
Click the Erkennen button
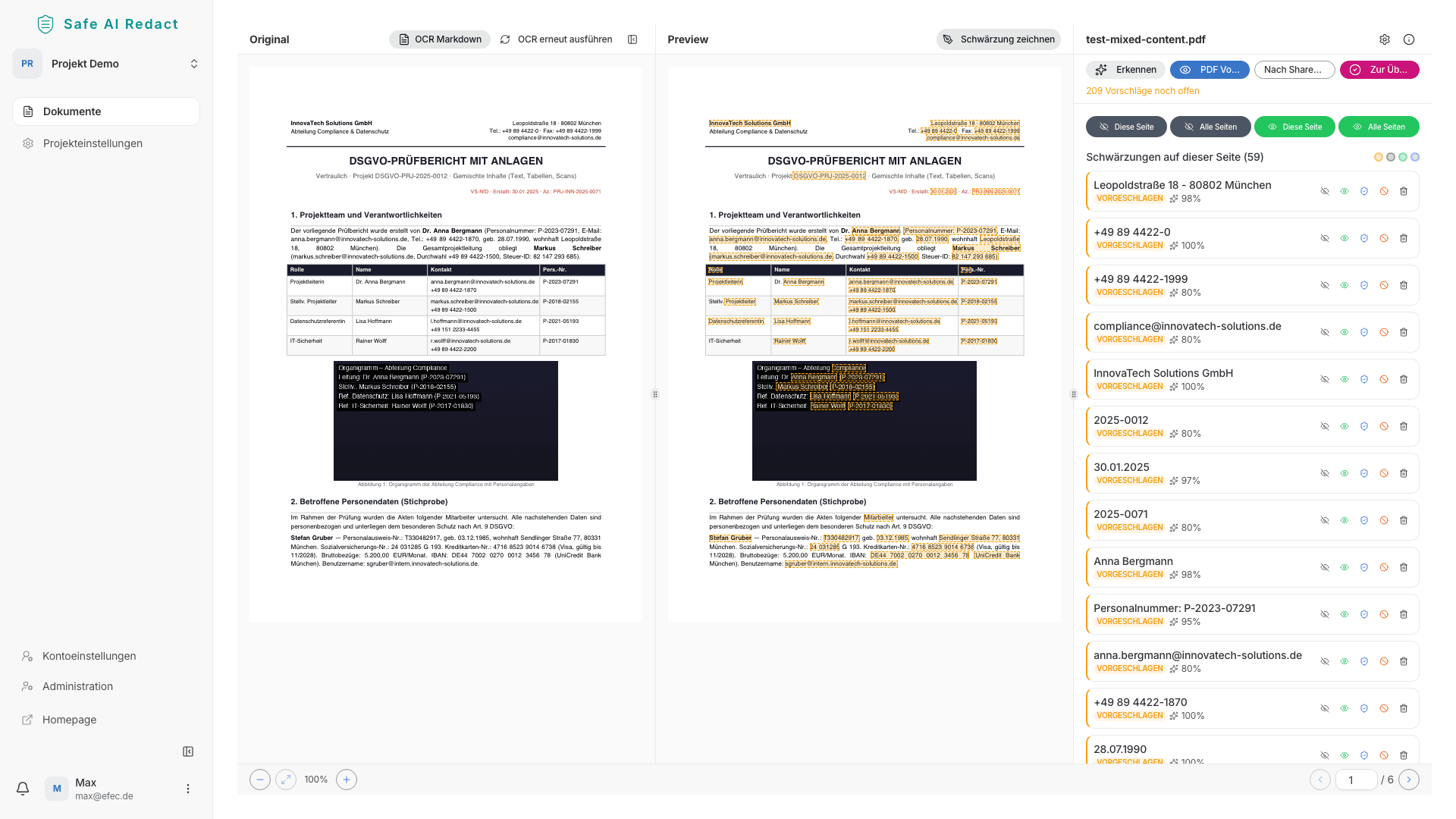click(1126, 70)
